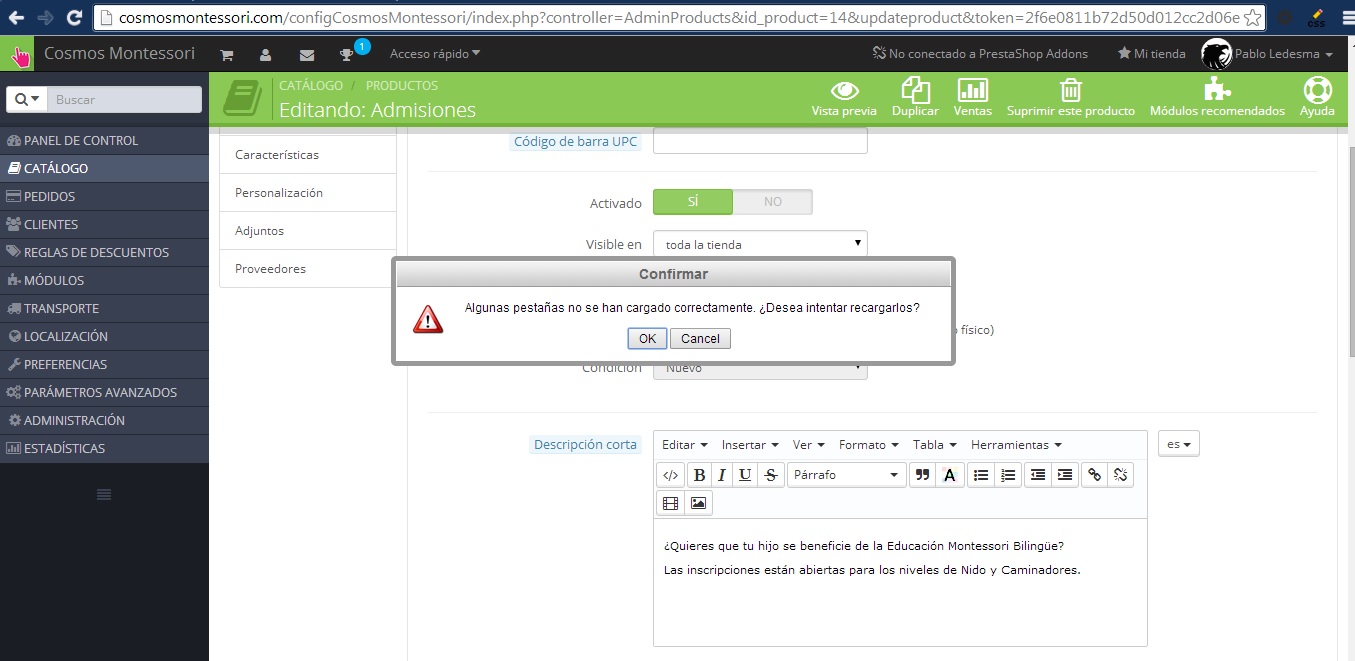Toggle italic formatting in editor
The height and width of the screenshot is (661, 1355).
tap(722, 475)
